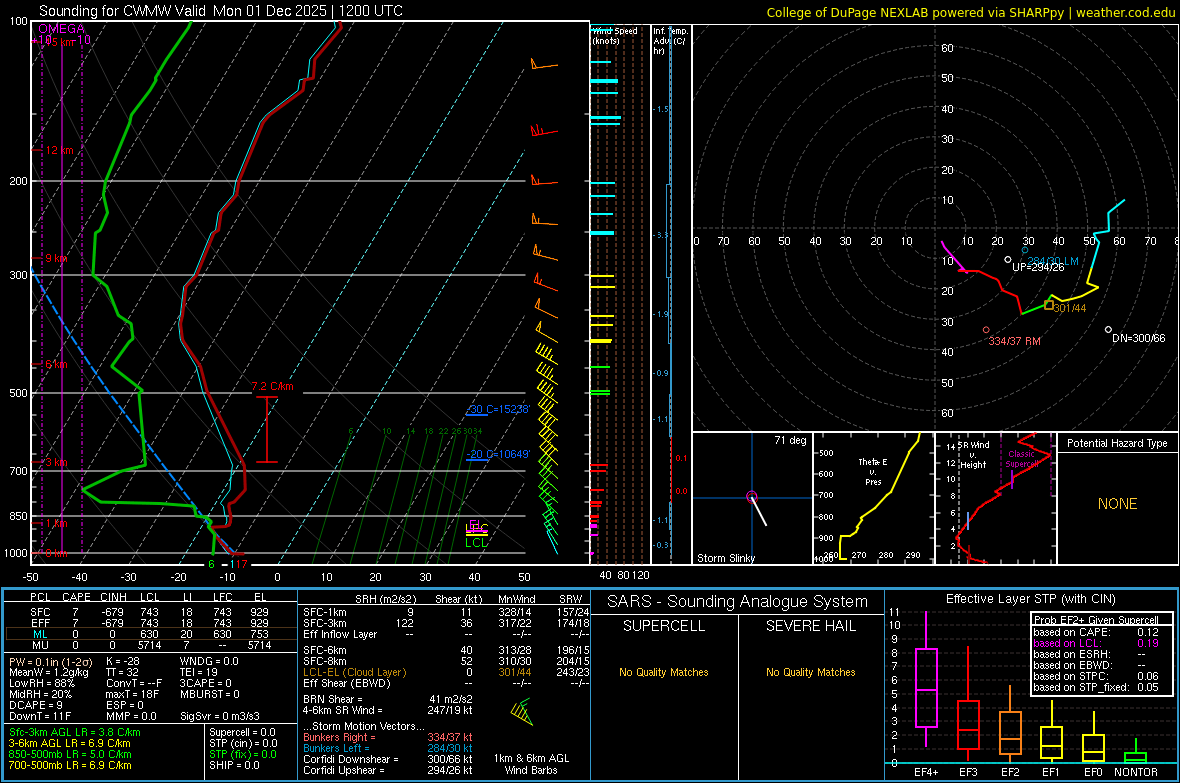The width and height of the screenshot is (1180, 783).
Task: Click the white Corfidi upshear circle near UP=294/26
Action: pyautogui.click(x=1008, y=260)
